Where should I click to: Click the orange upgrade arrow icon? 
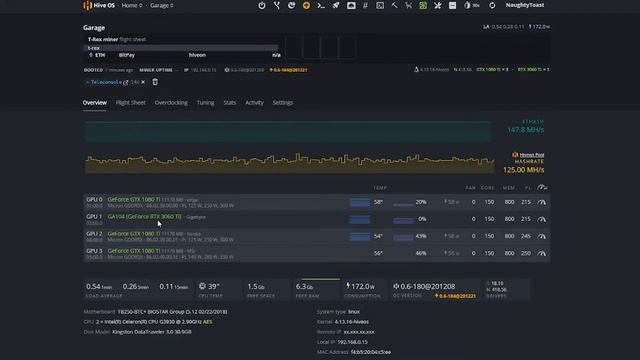point(306,5)
